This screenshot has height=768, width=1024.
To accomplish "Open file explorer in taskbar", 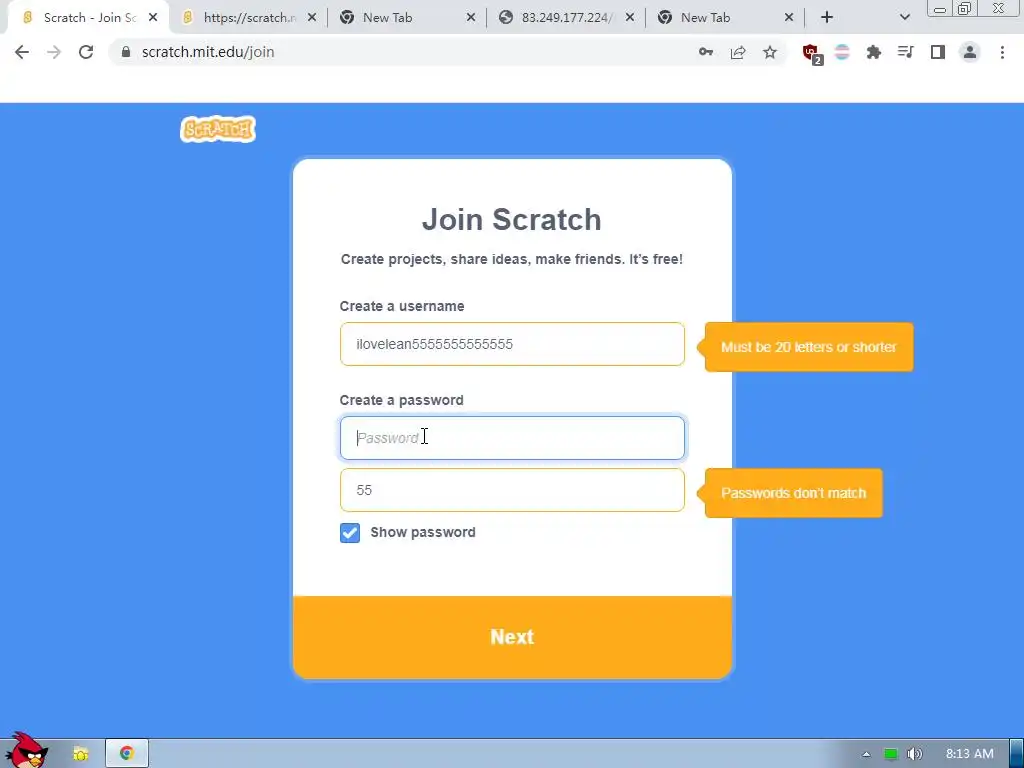I will pyautogui.click(x=81, y=754).
